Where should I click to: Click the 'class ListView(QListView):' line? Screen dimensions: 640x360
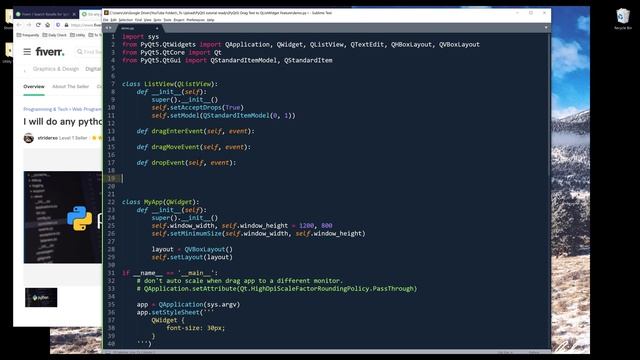click(x=170, y=84)
